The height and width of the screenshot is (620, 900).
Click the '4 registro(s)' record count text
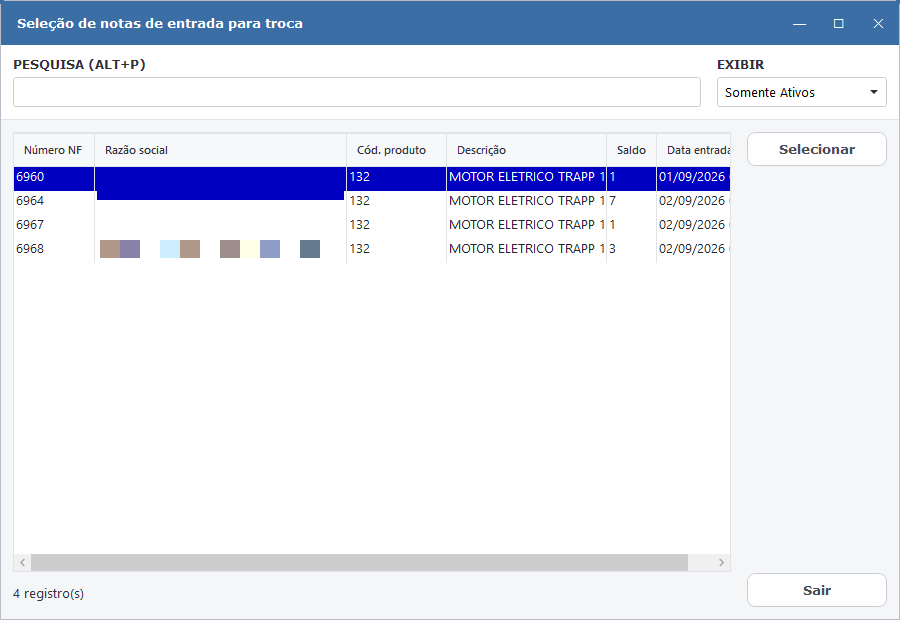click(x=49, y=594)
